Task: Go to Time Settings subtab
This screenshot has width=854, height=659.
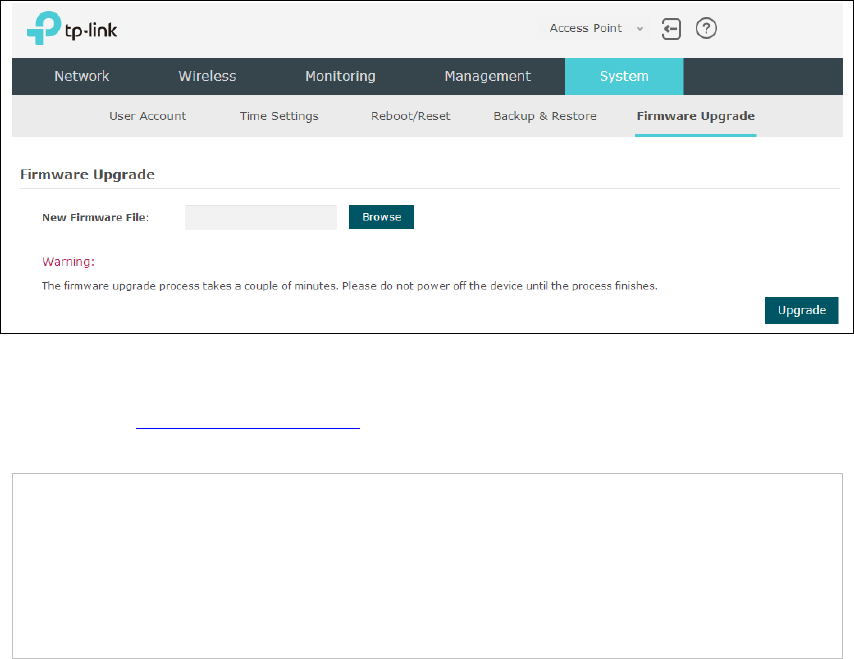Action: (279, 116)
